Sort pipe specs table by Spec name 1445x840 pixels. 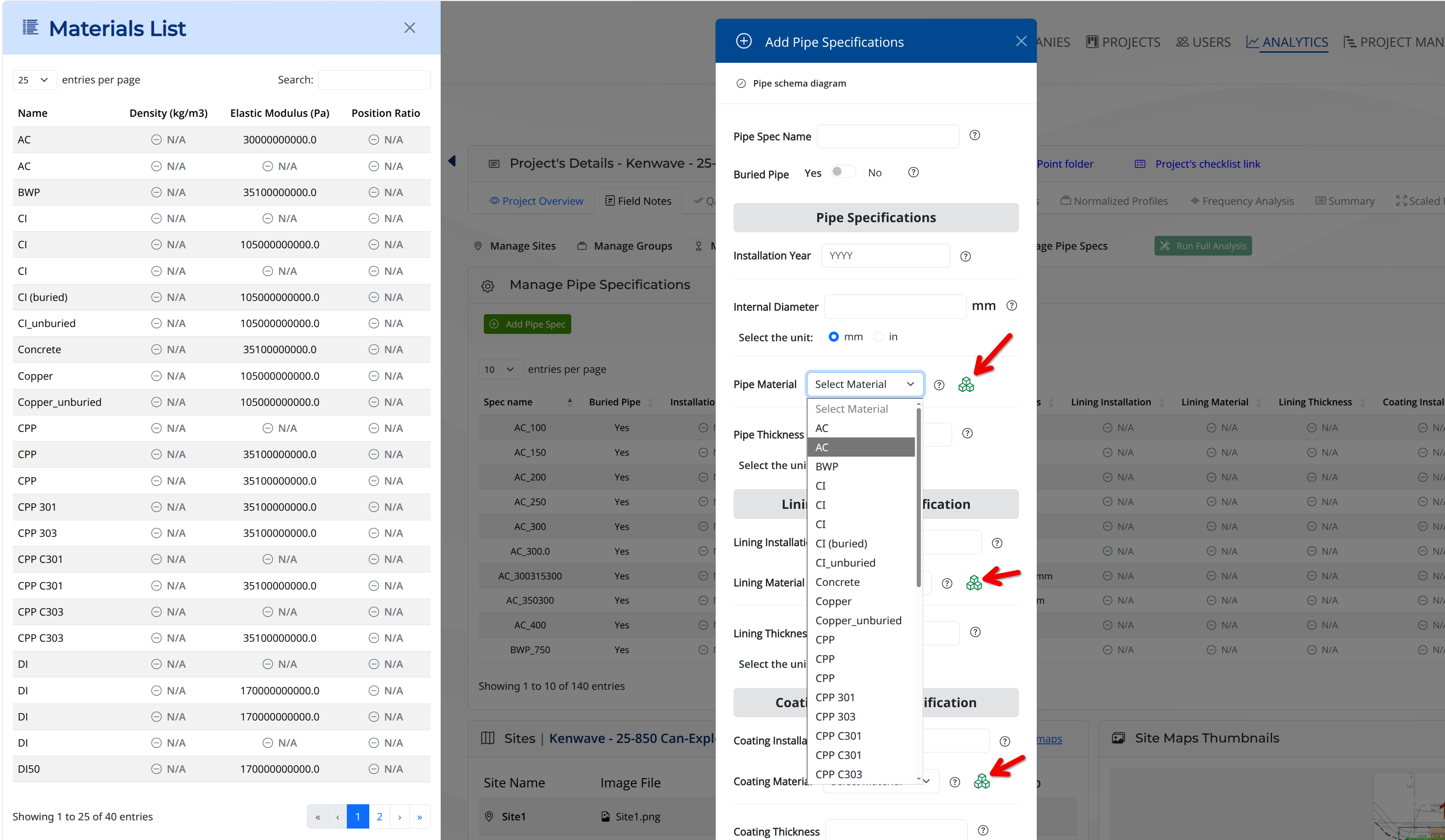pos(527,402)
